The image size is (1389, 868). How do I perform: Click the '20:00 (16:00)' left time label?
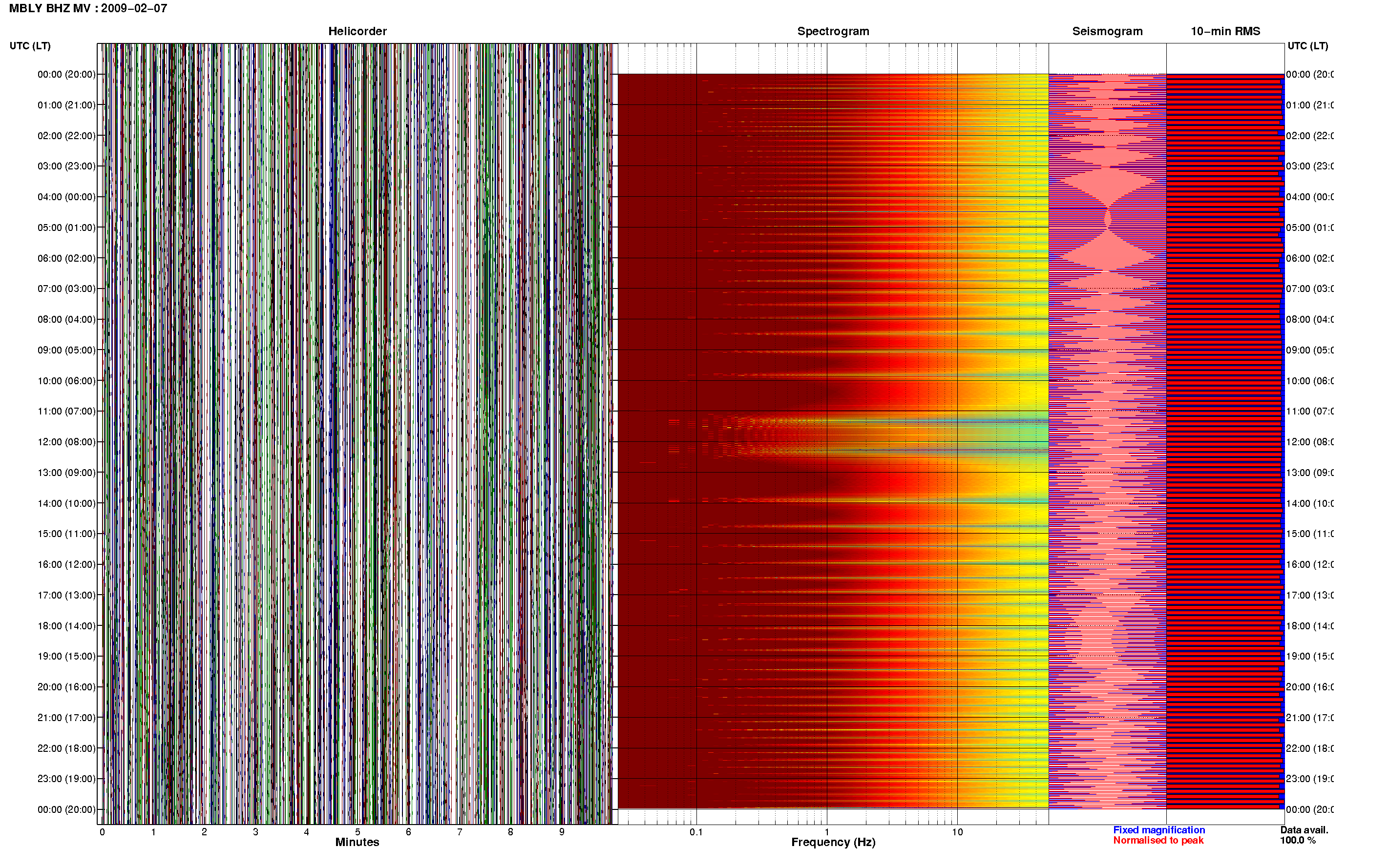(66, 687)
